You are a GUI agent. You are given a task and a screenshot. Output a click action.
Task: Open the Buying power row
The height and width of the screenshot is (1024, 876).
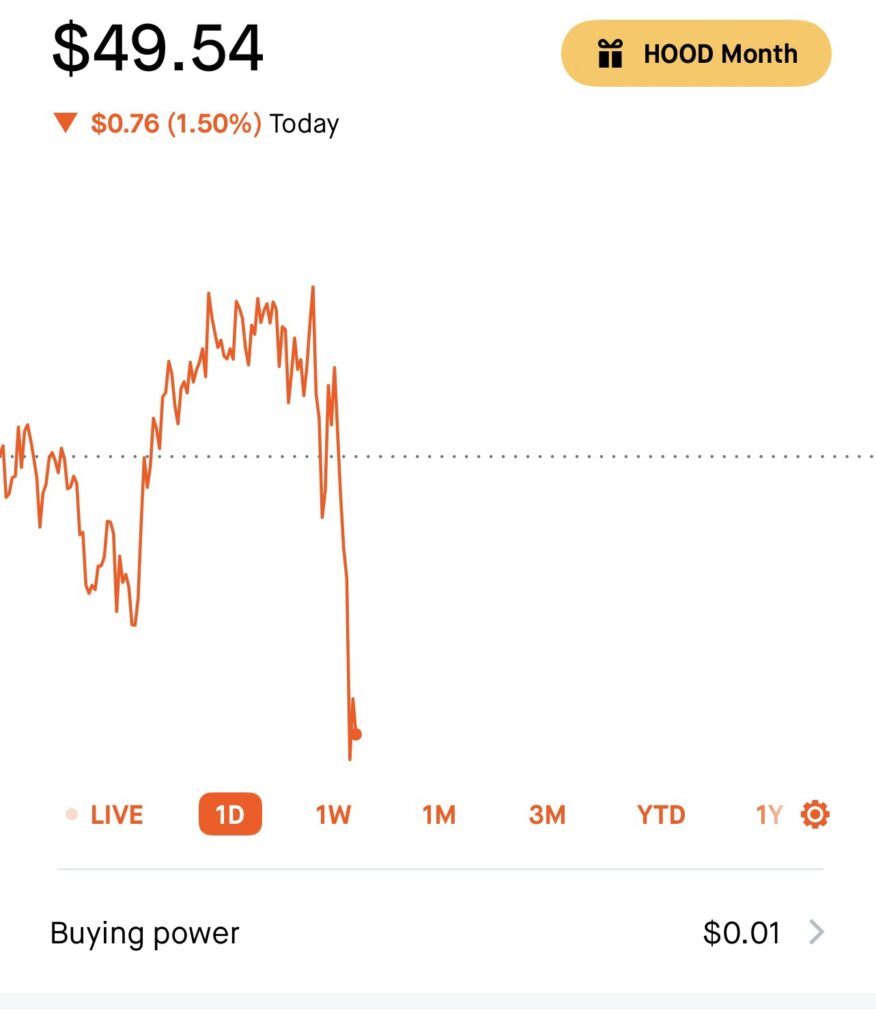[438, 932]
